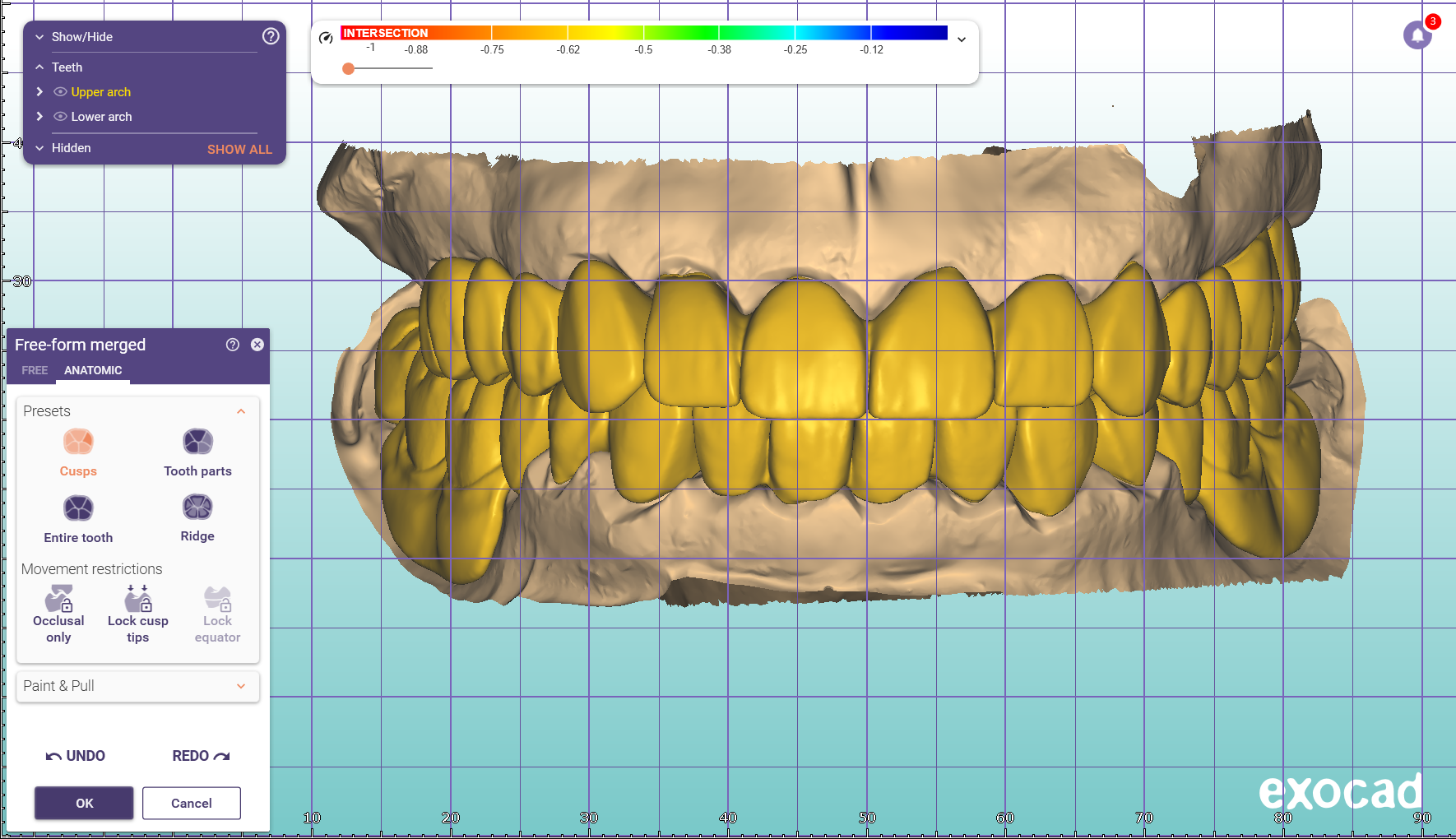The height and width of the screenshot is (839, 1456).
Task: Enable Lock cusp tips restriction
Action: coord(138,598)
